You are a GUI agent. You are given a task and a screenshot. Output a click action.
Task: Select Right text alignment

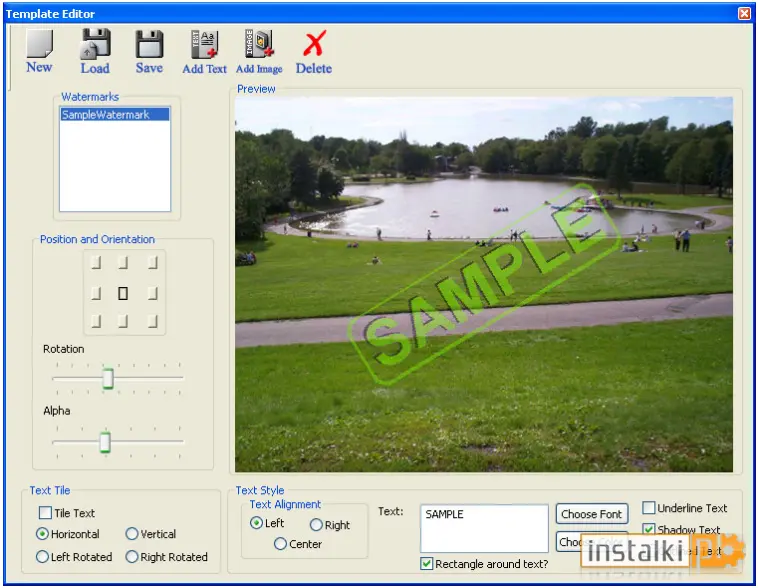click(x=316, y=525)
